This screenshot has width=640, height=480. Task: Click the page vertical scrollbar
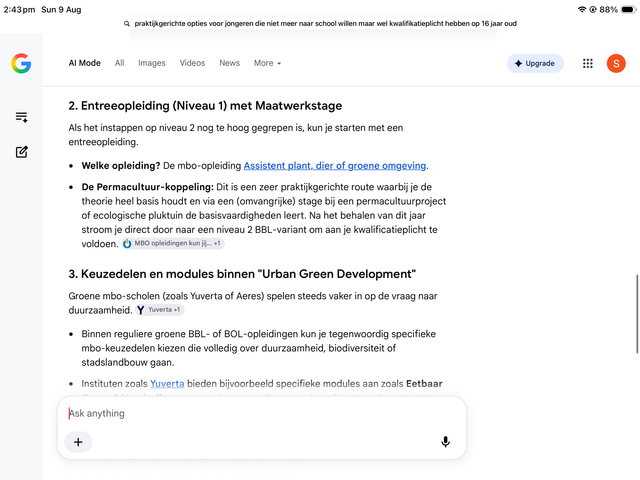(636, 314)
